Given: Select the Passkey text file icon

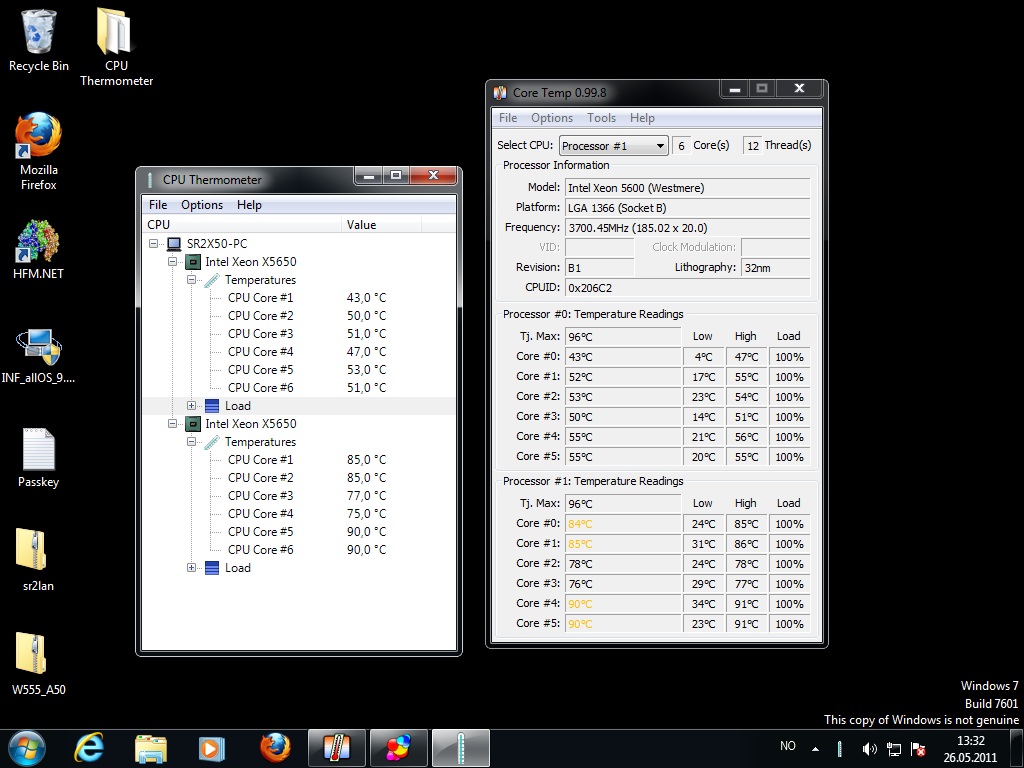Looking at the screenshot, I should (x=39, y=458).
